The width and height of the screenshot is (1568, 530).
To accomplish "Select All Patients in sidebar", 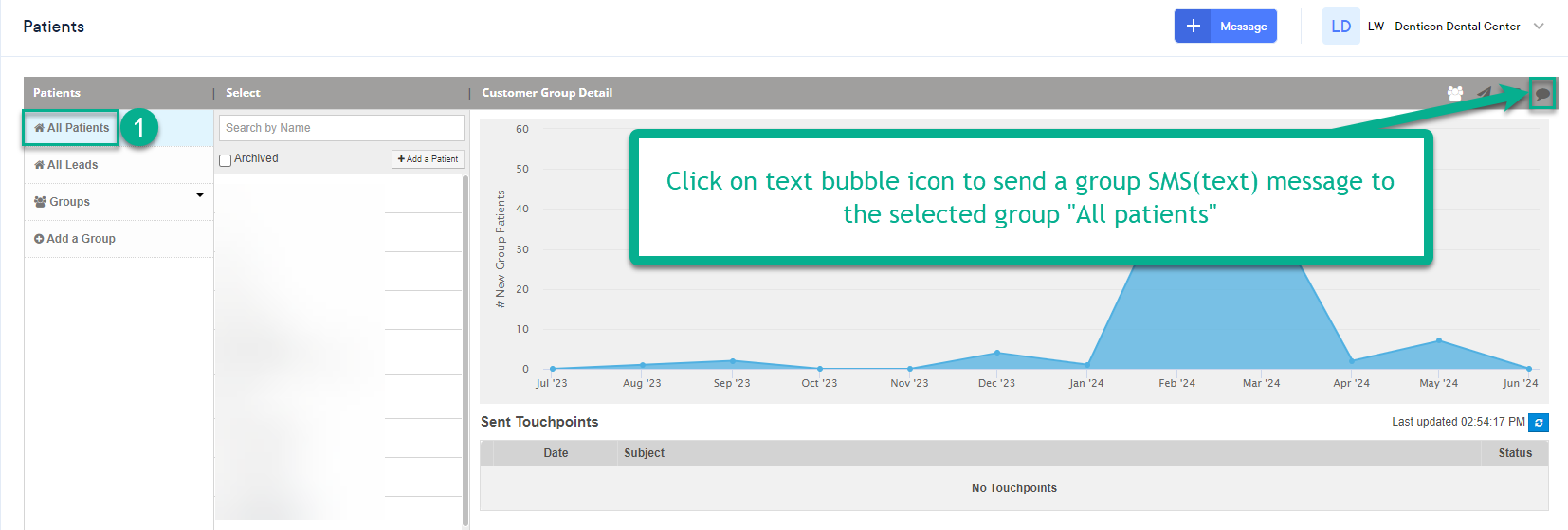I will click(x=71, y=128).
